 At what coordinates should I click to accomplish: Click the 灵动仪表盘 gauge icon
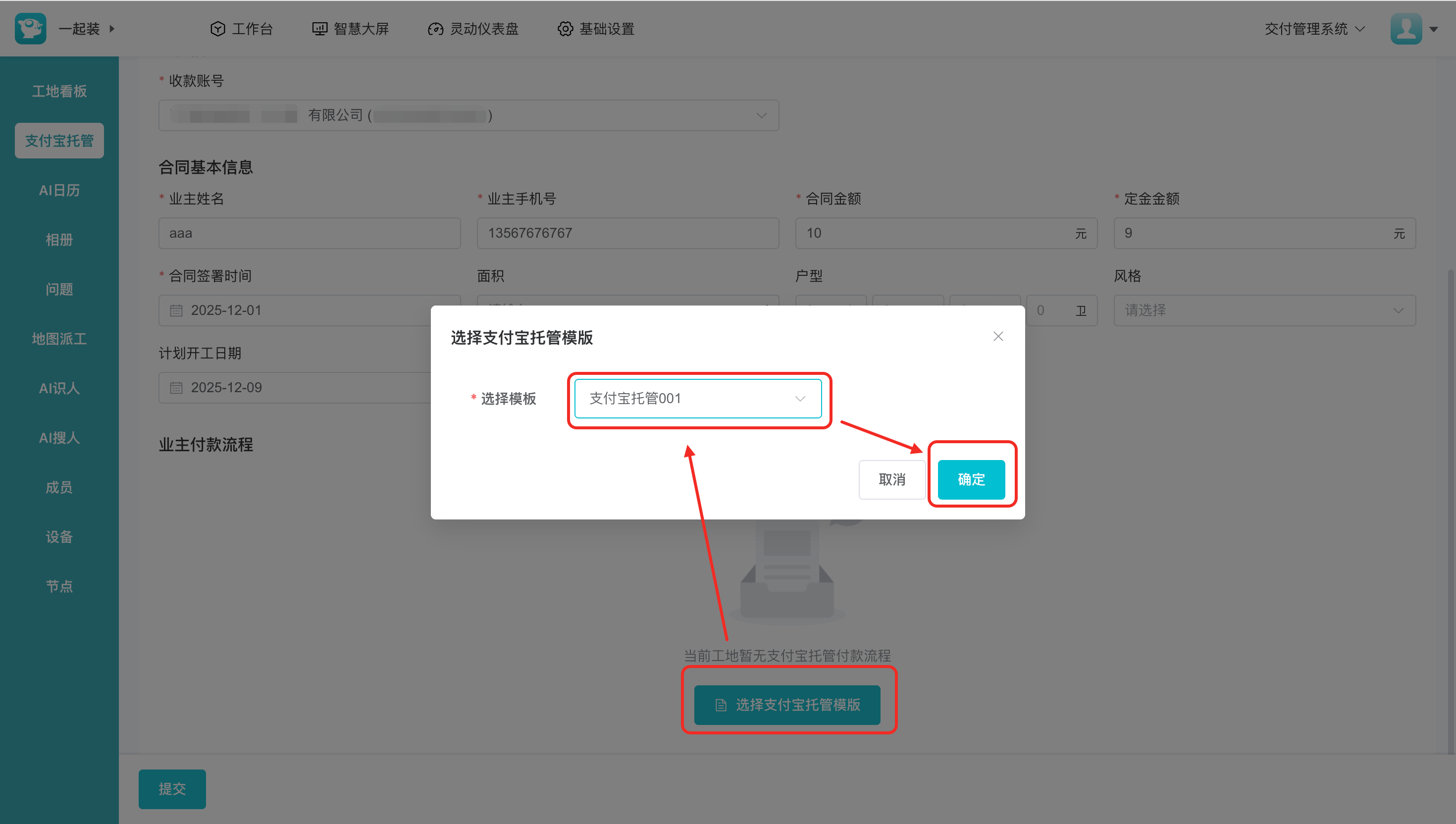coord(435,29)
